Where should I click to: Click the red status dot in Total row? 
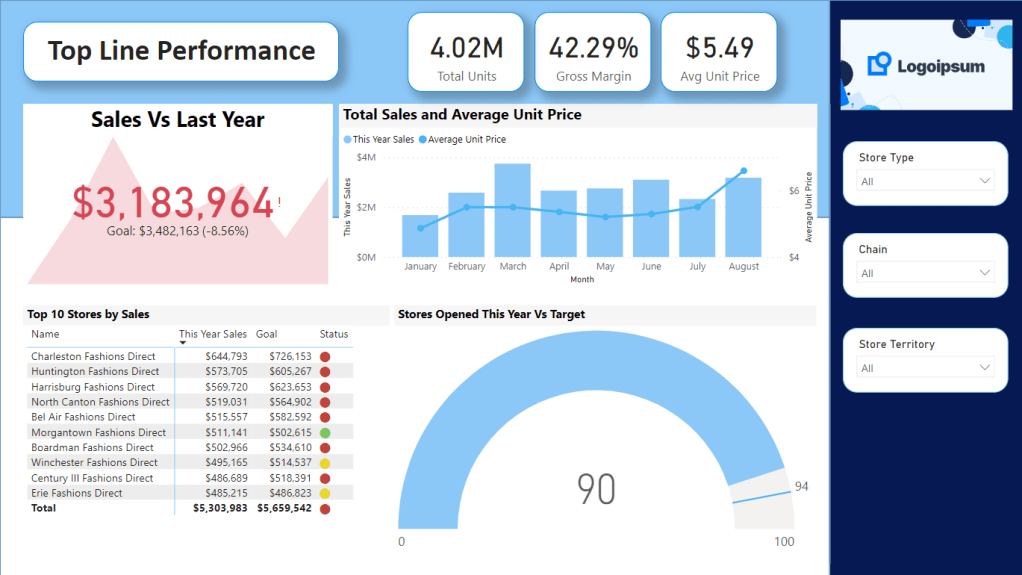(x=325, y=509)
